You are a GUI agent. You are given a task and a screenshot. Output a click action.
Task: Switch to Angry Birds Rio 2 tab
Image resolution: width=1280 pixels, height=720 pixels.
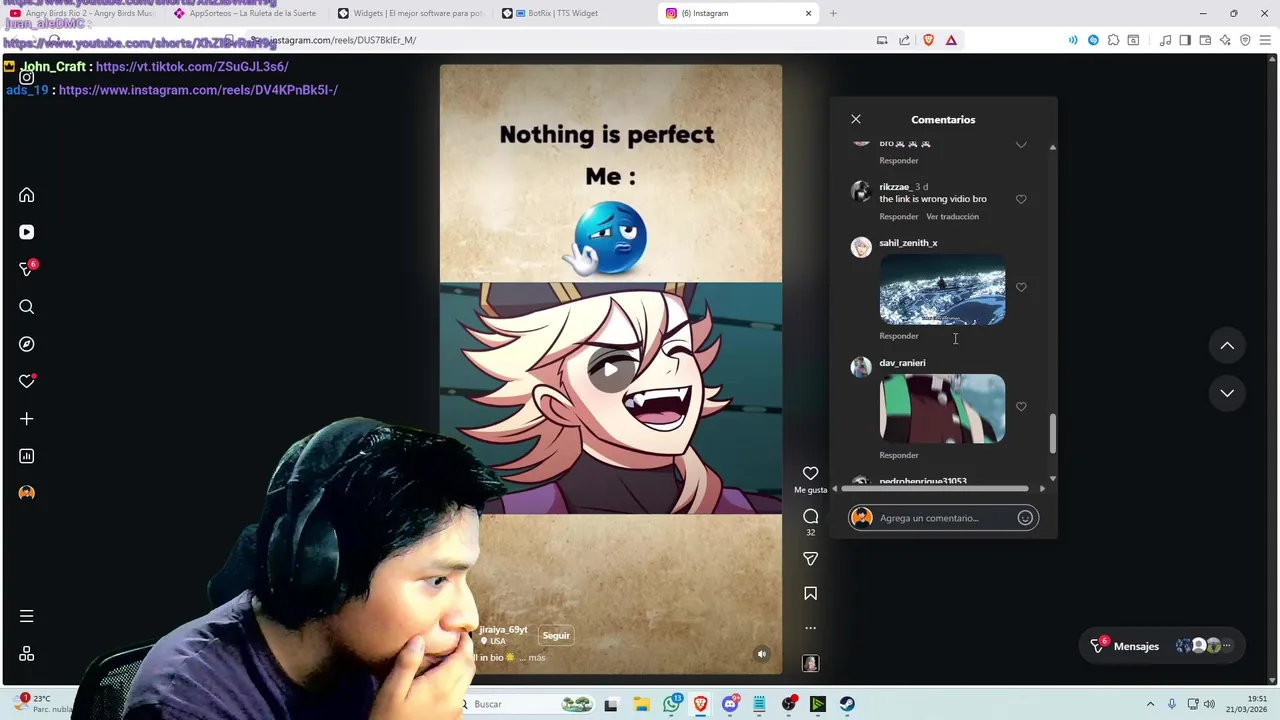tap(80, 13)
